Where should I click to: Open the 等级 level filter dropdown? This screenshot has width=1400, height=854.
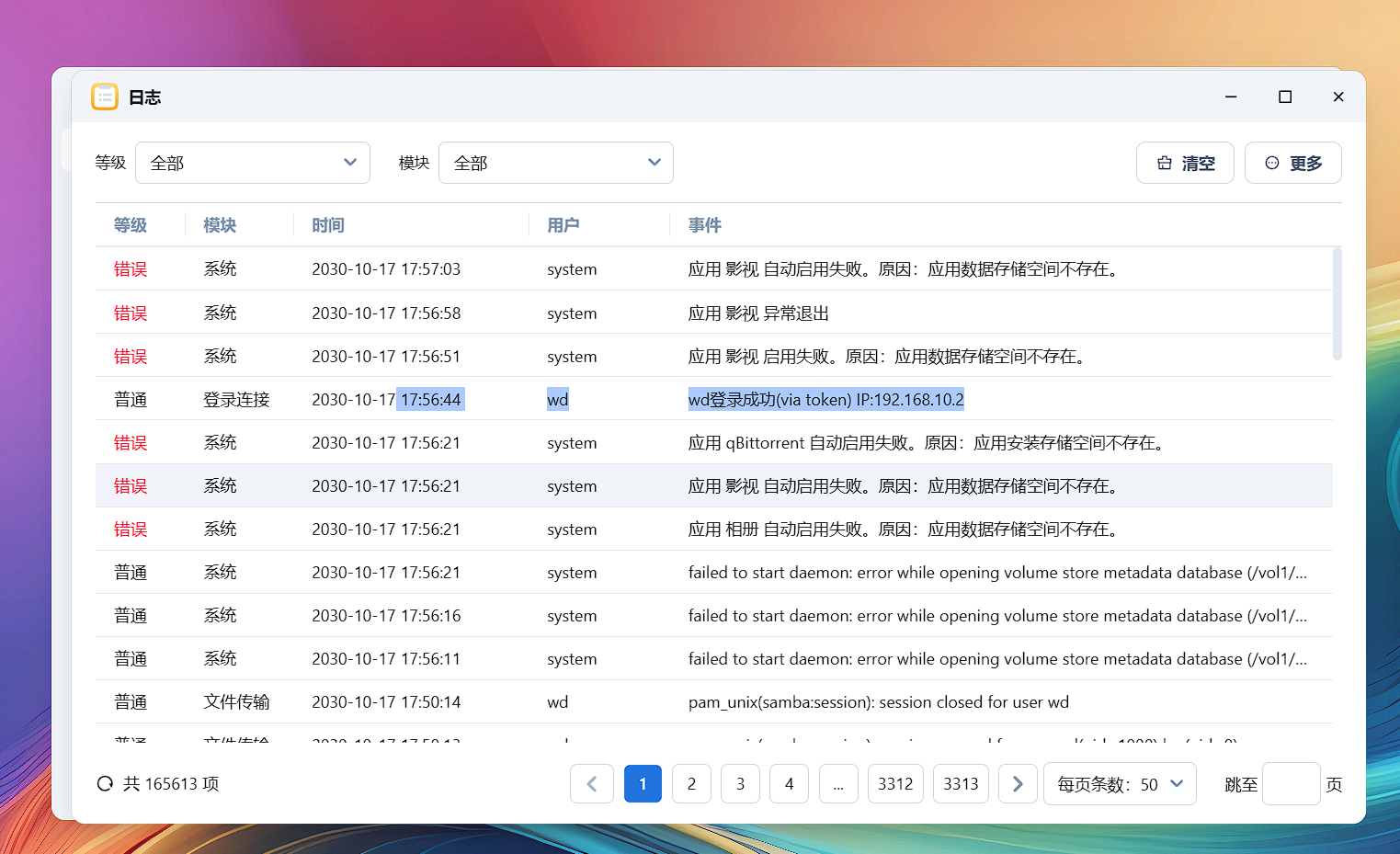pos(253,163)
